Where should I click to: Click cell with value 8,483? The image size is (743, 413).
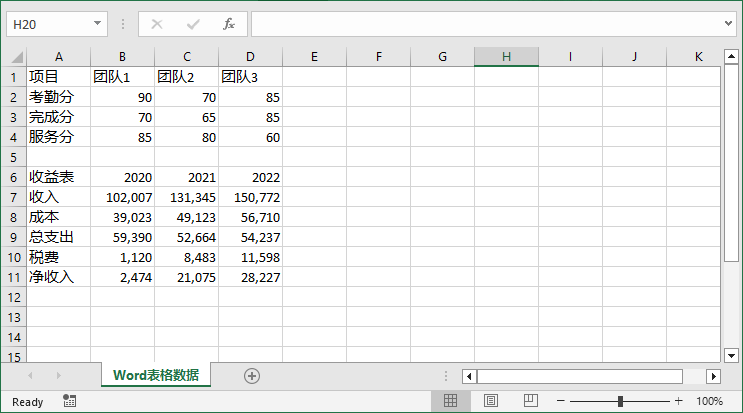click(186, 257)
